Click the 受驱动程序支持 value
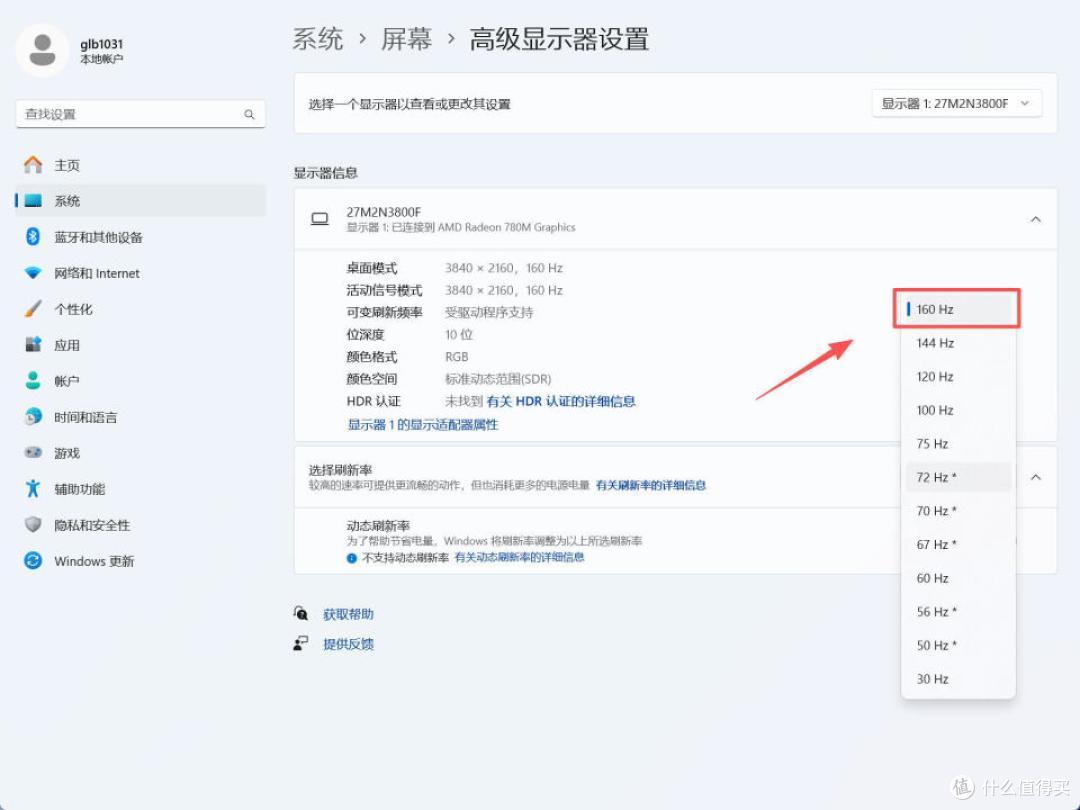 pos(488,312)
